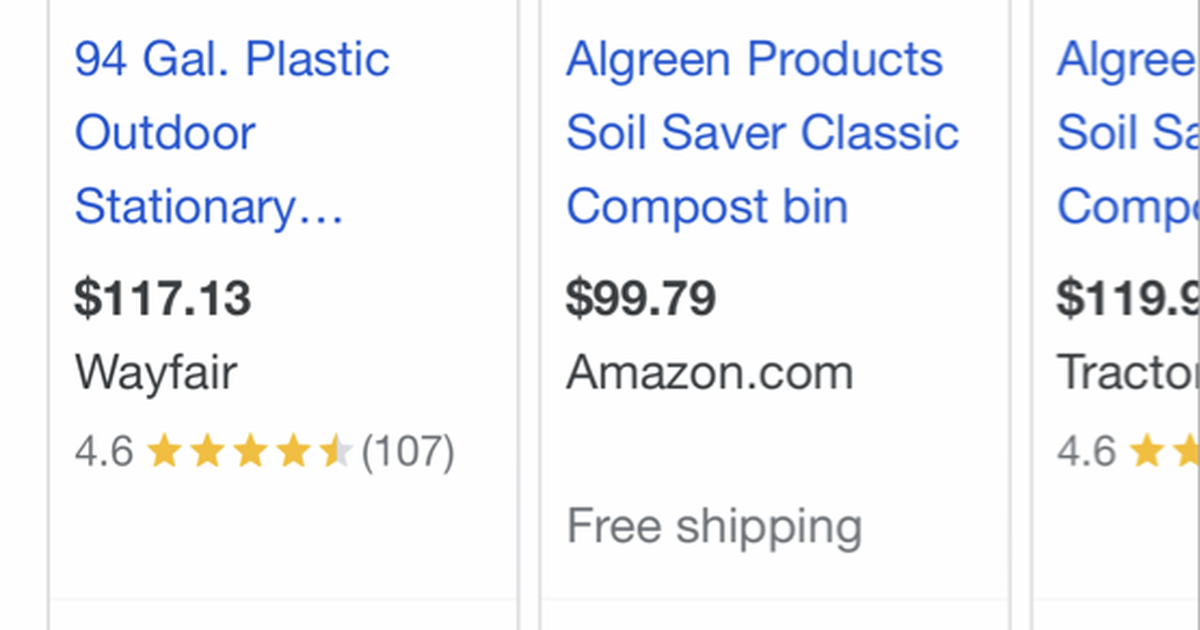The height and width of the screenshot is (630, 1200).
Task: Select the truncated Algreen product on the right
Action: click(1128, 131)
